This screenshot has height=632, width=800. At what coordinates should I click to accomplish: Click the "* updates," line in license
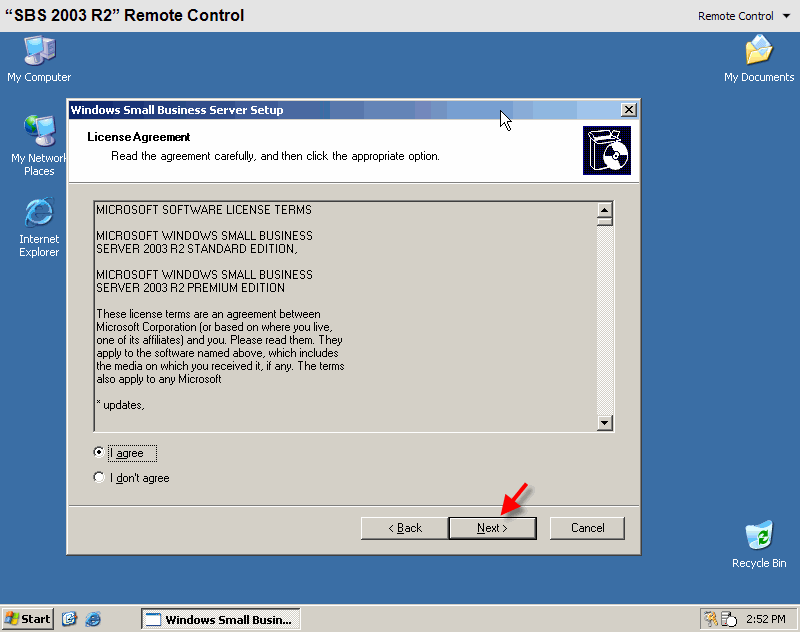click(x=121, y=405)
